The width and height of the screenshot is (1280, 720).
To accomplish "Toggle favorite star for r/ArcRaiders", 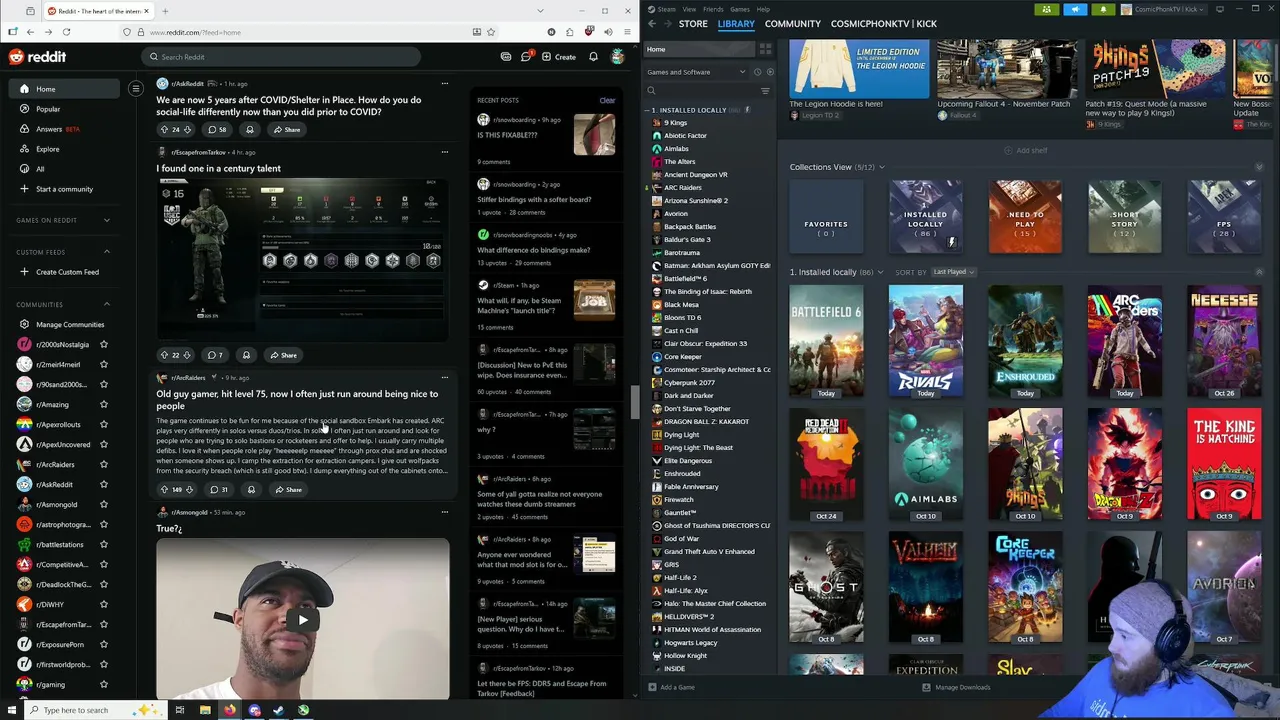I will (103, 464).
